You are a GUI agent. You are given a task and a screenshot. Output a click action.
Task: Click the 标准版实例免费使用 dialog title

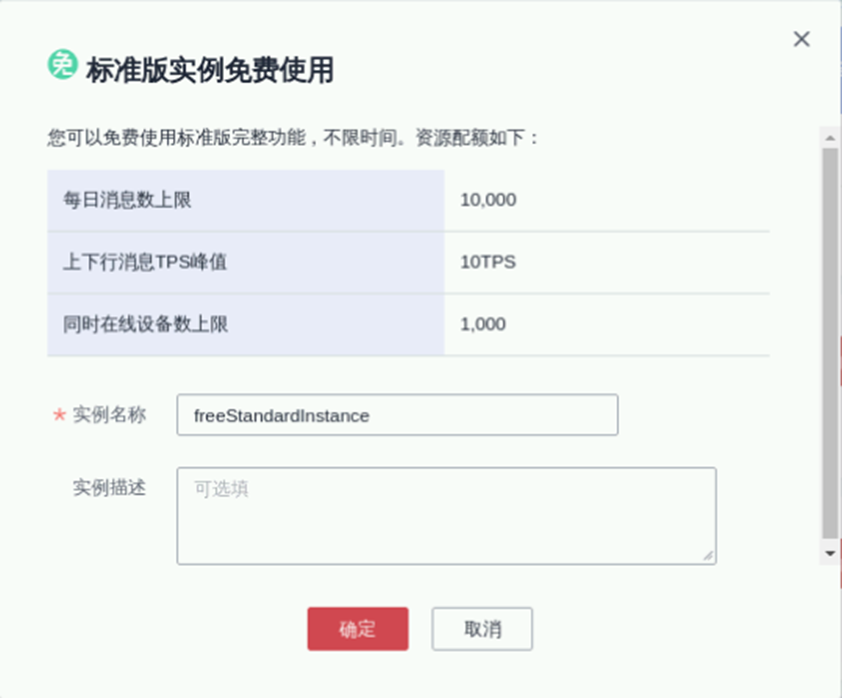[210, 69]
